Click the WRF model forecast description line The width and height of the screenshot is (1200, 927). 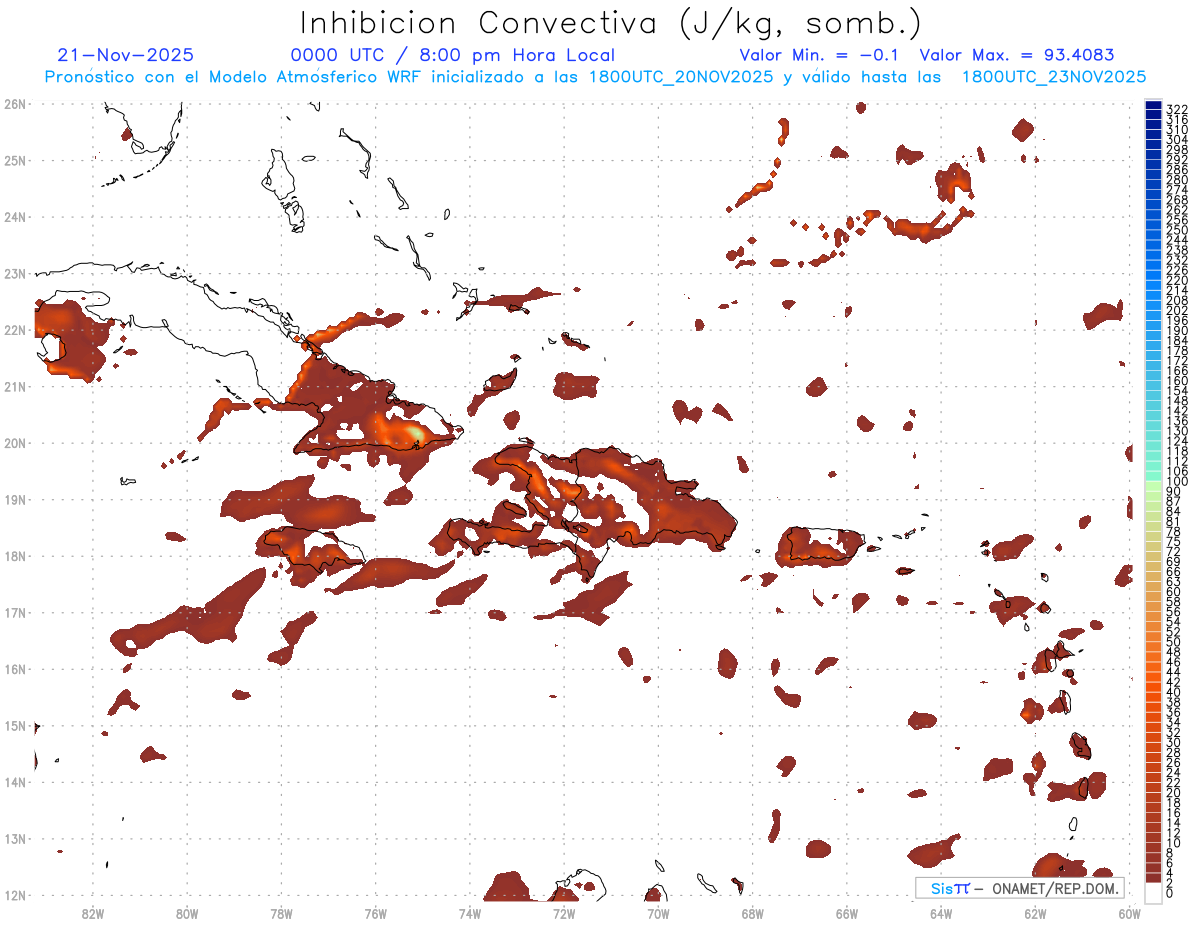pyautogui.click(x=595, y=77)
